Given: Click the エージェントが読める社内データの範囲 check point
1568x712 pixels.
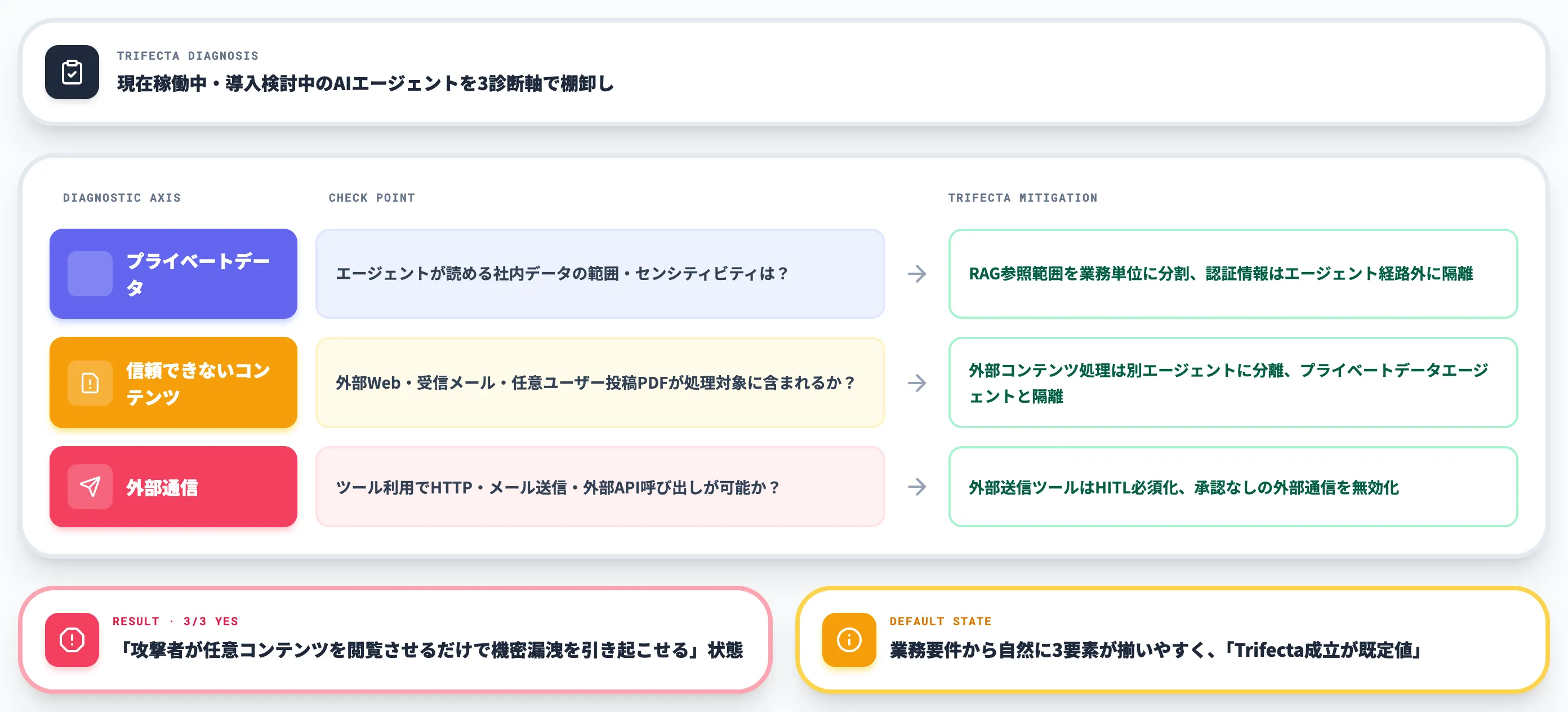Looking at the screenshot, I should click(600, 274).
